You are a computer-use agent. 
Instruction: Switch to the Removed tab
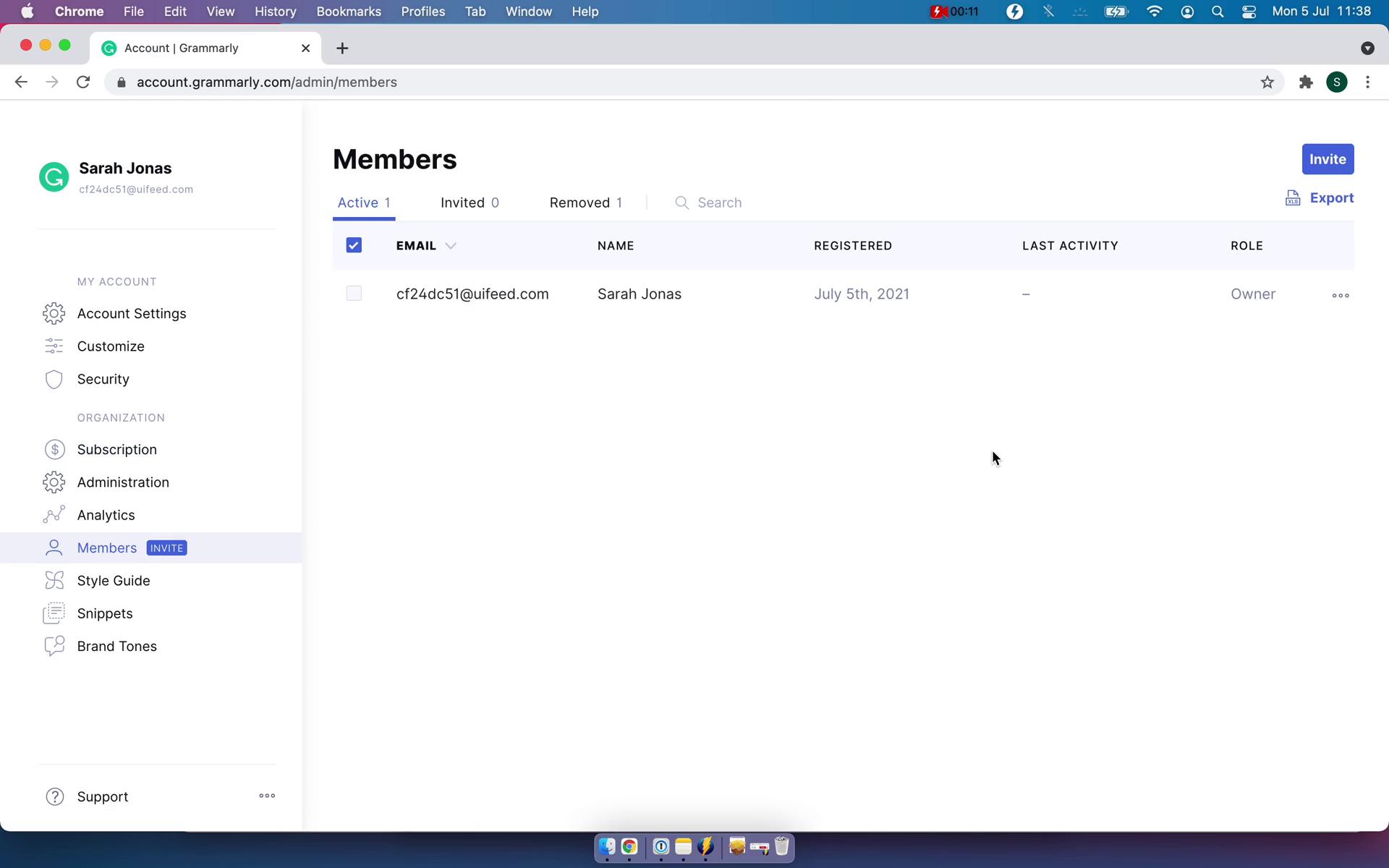(586, 203)
